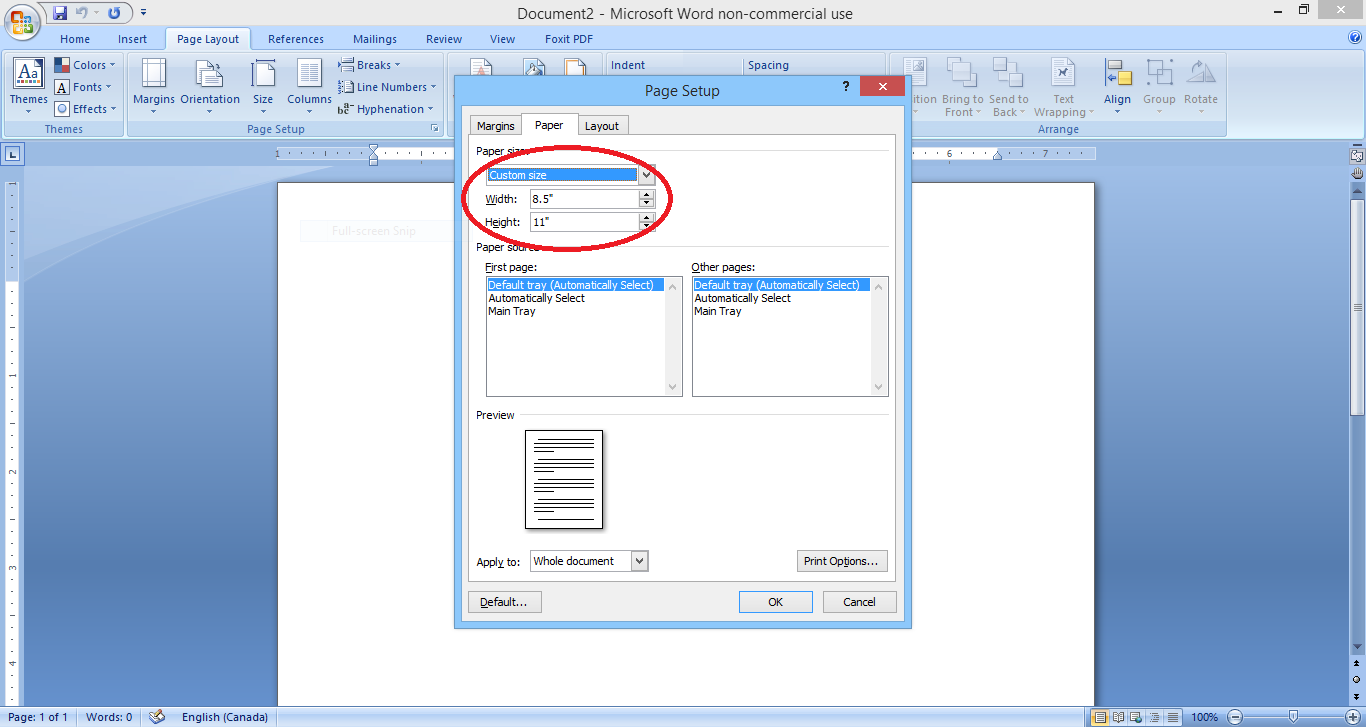Screen dimensions: 1366x727
Task: Open Margins tab in Page Setup
Action: [x=496, y=126]
